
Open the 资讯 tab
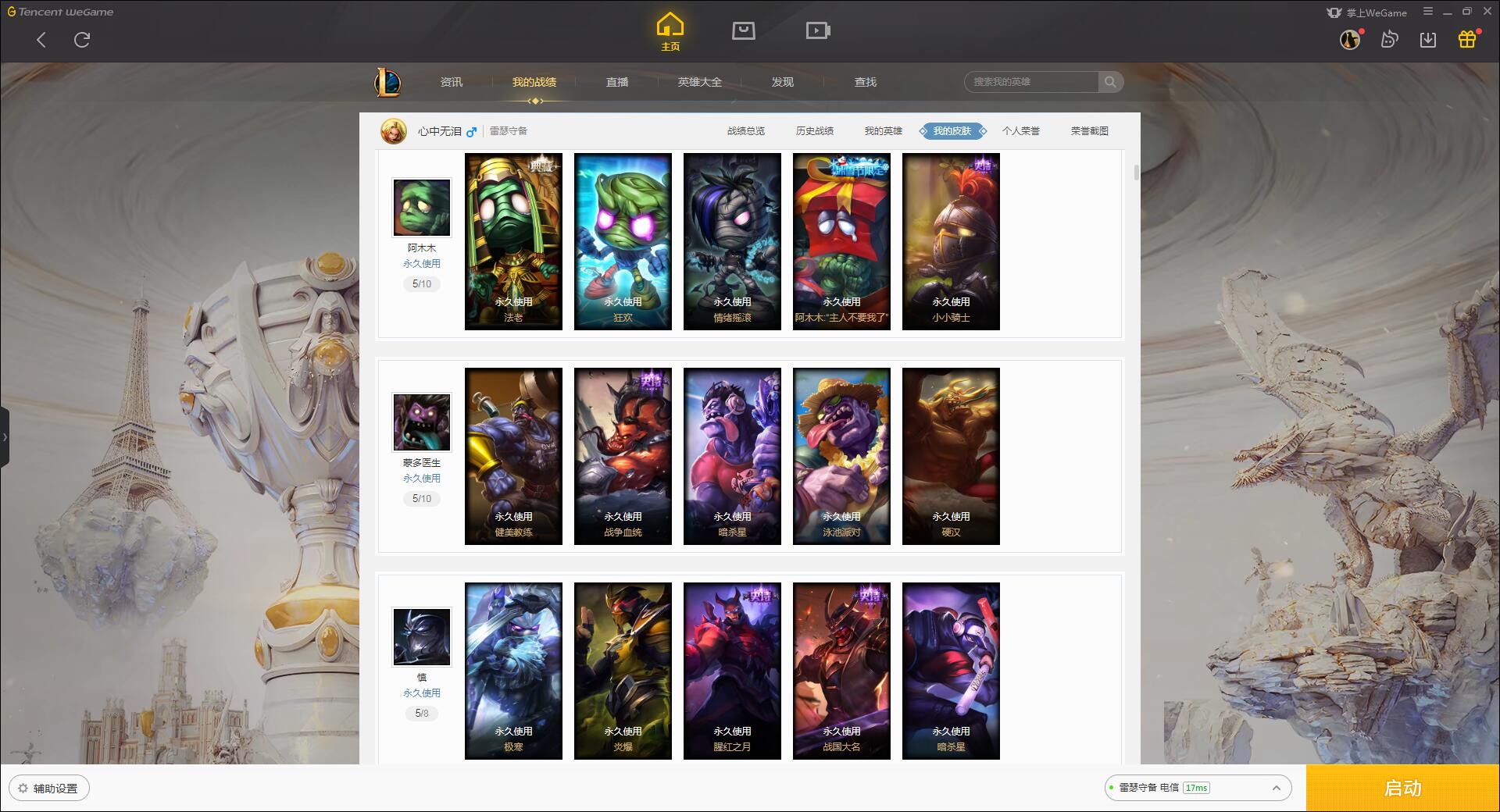[x=452, y=82]
